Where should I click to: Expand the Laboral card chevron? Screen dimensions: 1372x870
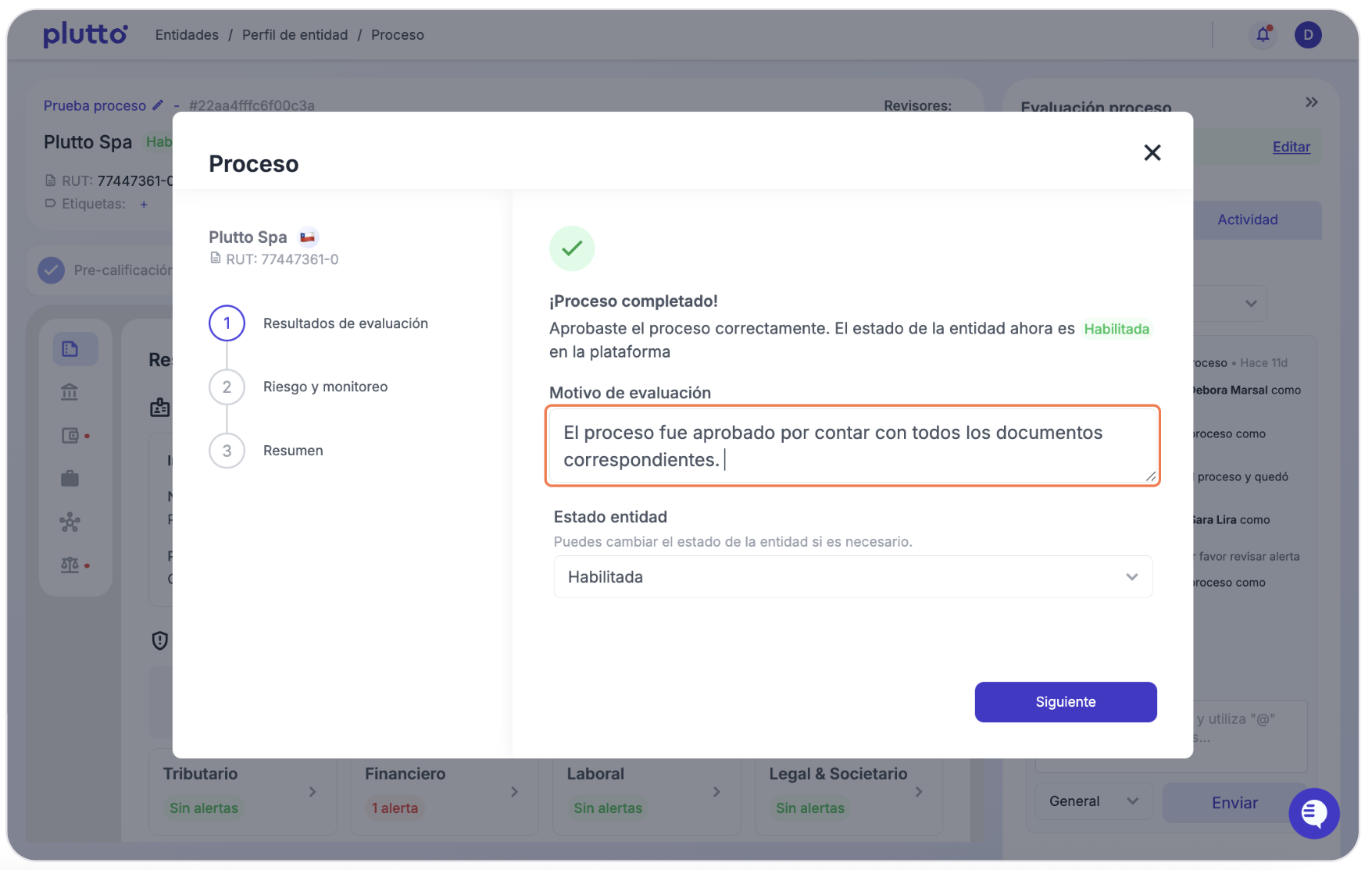click(716, 792)
